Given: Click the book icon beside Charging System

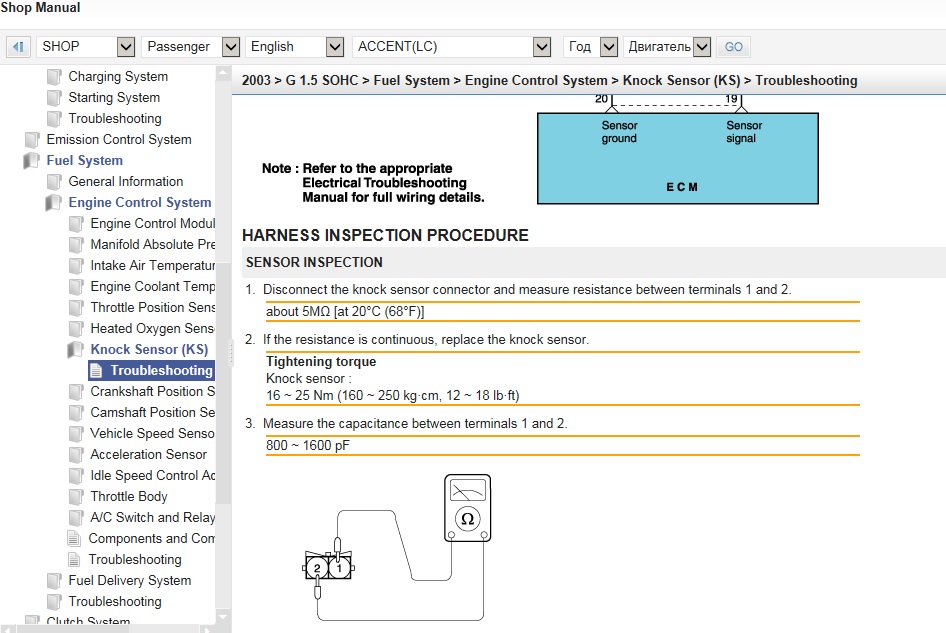Looking at the screenshot, I should (54, 77).
